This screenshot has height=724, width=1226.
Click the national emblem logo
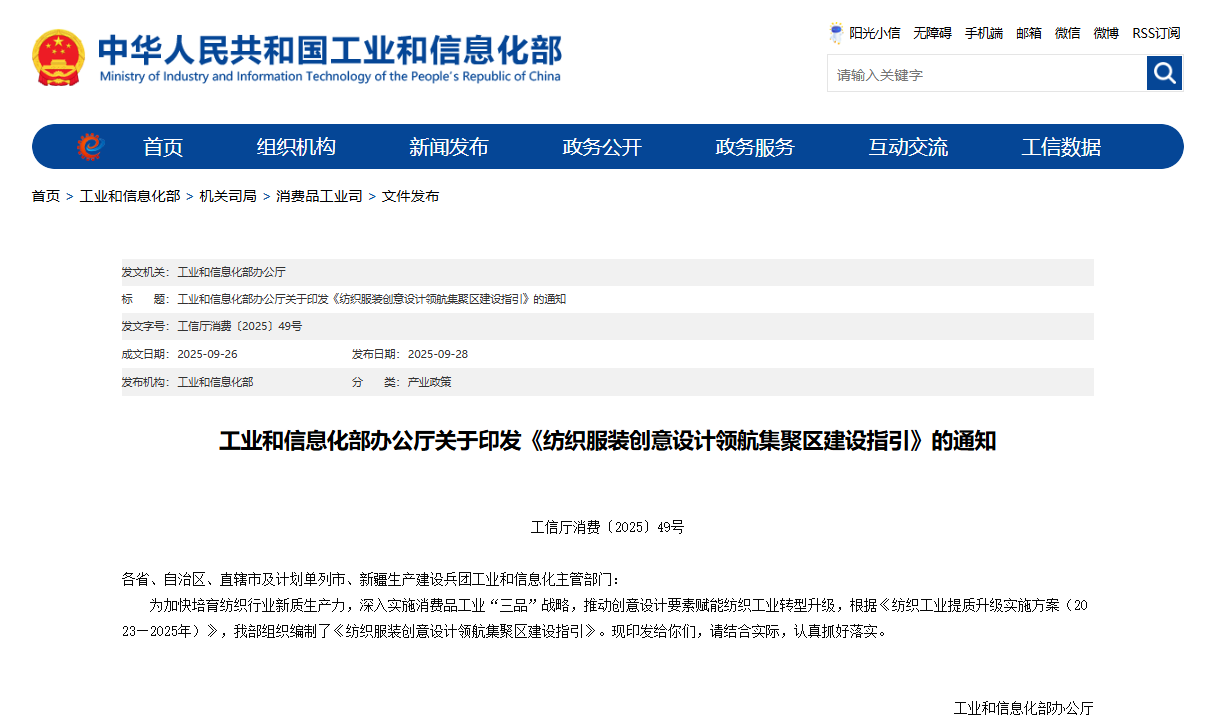click(x=59, y=58)
